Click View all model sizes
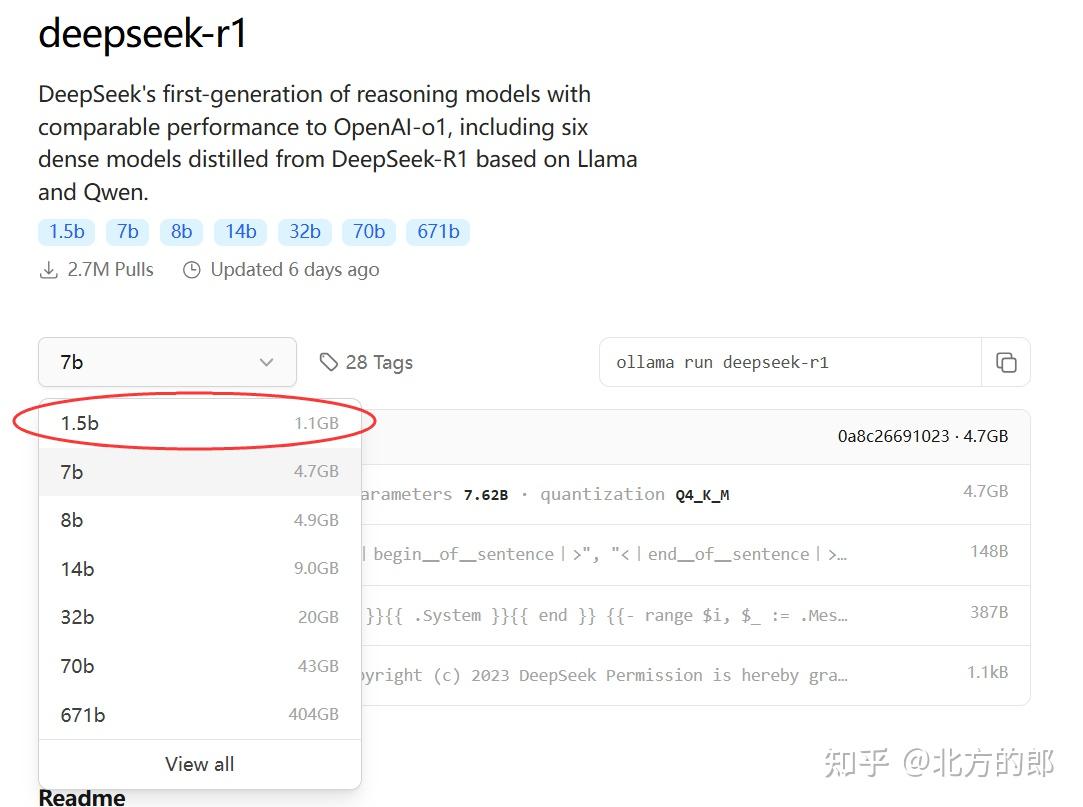This screenshot has height=807, width=1083. [x=199, y=763]
